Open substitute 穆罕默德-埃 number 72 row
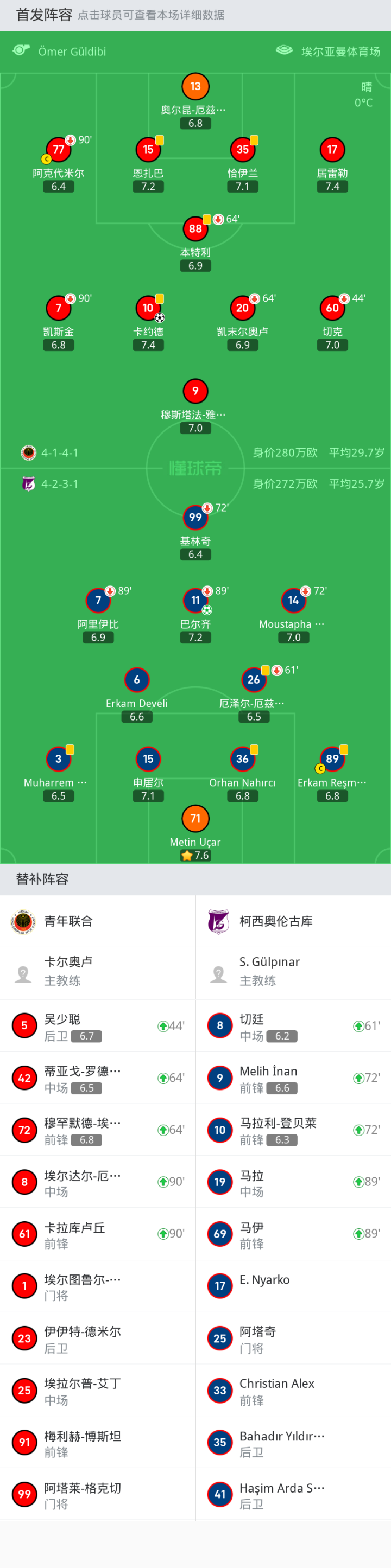The height and width of the screenshot is (1568, 391). click(x=97, y=1130)
